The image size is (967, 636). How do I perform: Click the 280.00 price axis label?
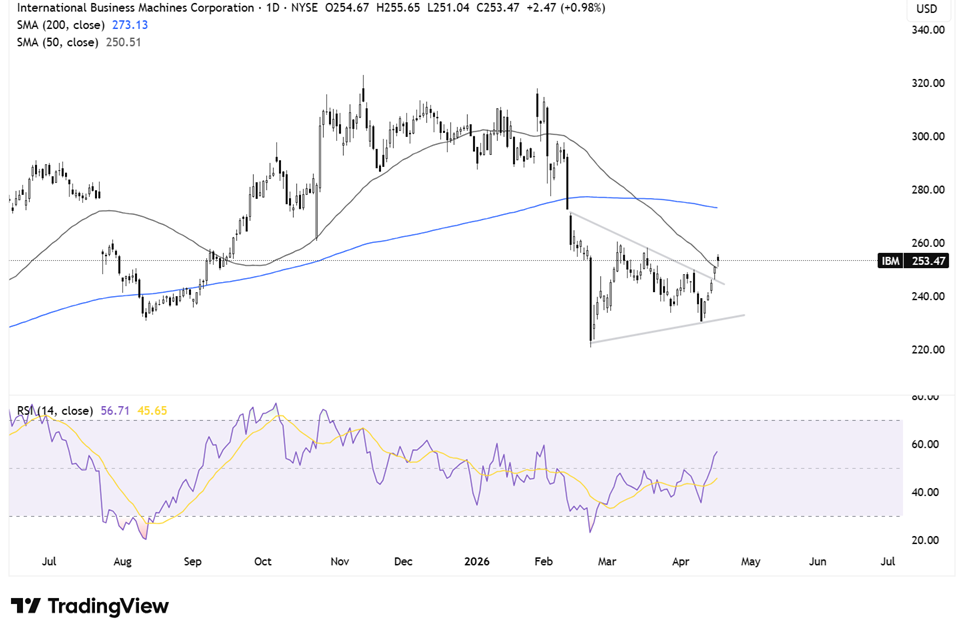(x=928, y=189)
